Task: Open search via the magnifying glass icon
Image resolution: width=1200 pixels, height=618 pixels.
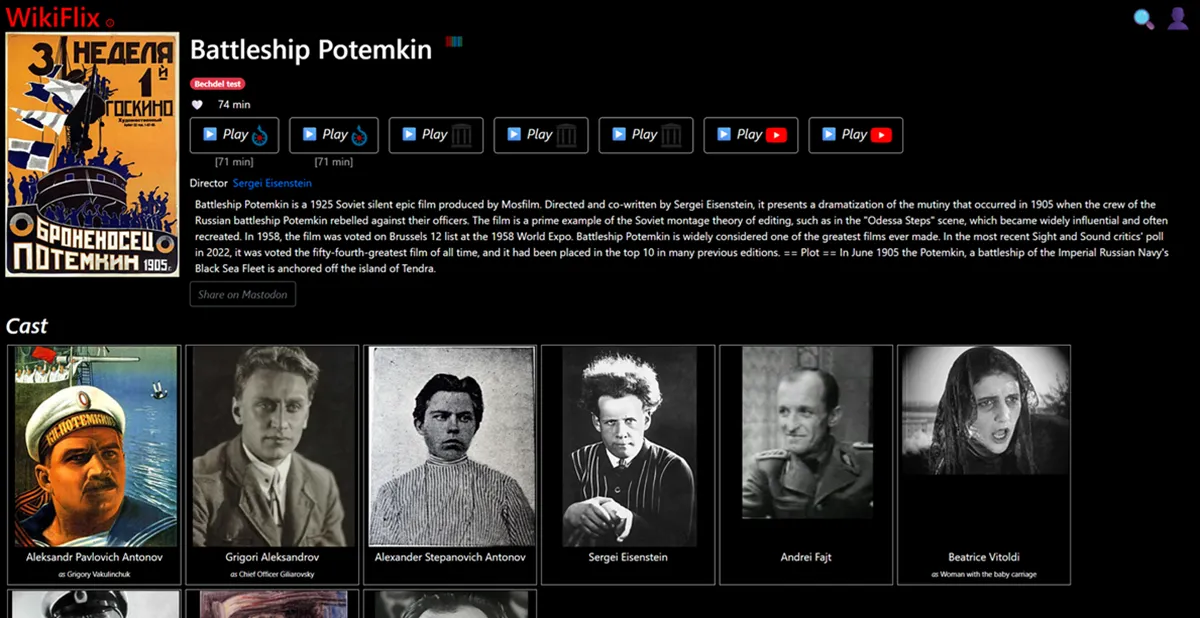Action: coord(1143,19)
